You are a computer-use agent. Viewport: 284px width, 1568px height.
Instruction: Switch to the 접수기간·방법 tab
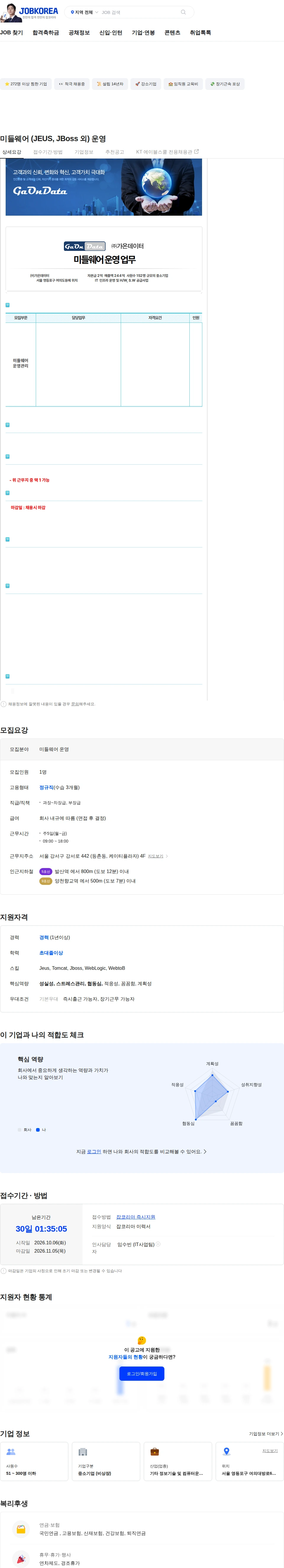[x=47, y=152]
